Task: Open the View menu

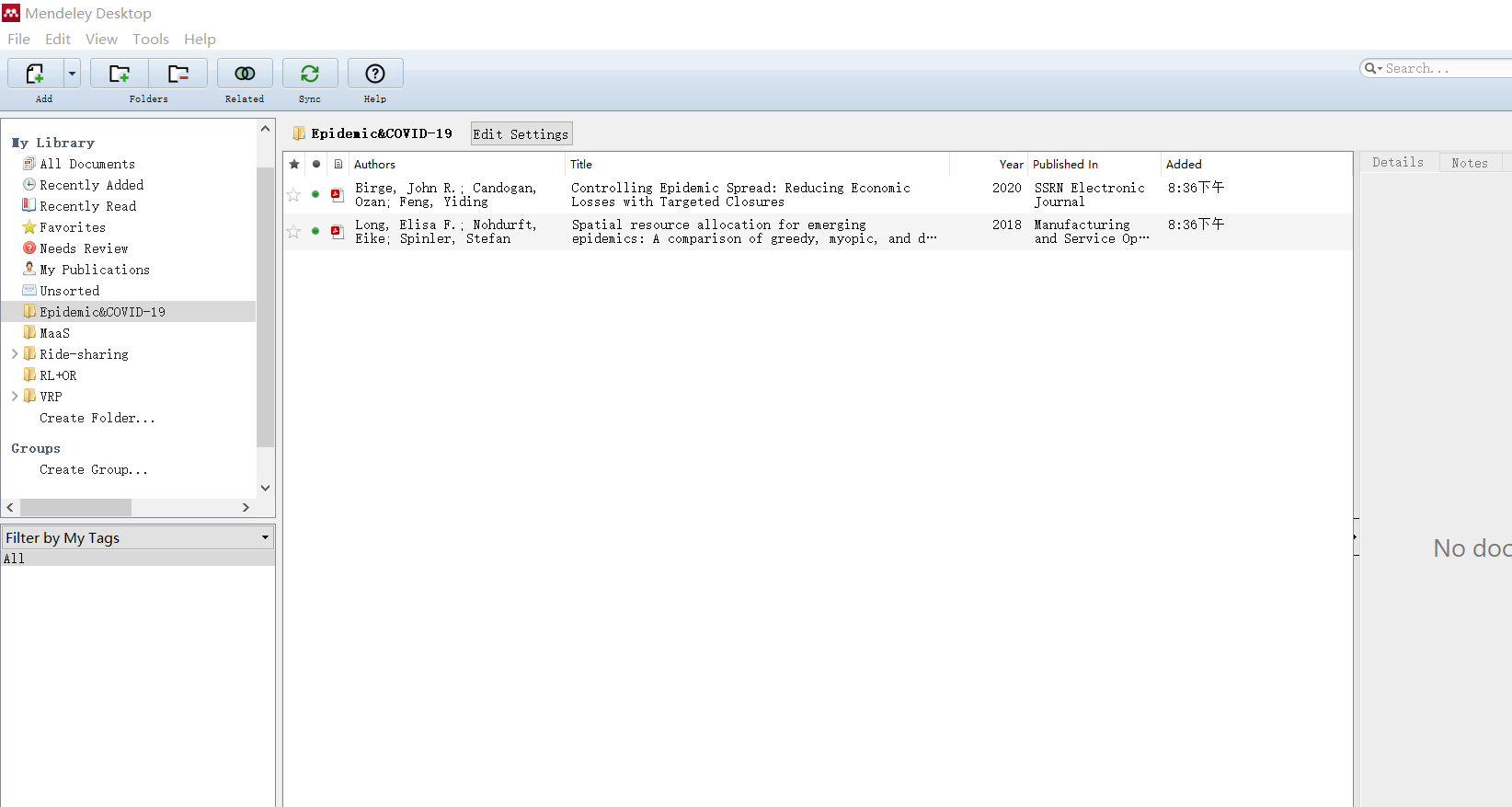Action: point(101,39)
